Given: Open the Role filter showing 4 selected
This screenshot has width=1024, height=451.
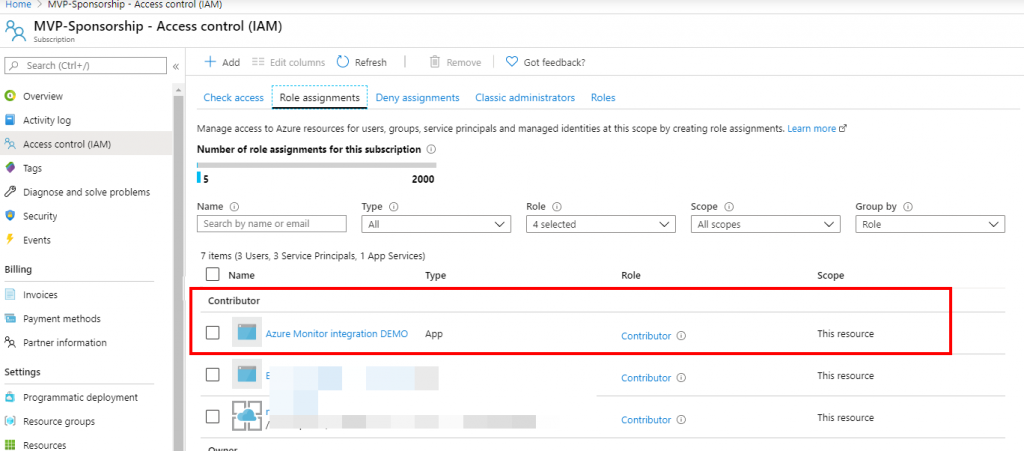Looking at the screenshot, I should (x=601, y=224).
